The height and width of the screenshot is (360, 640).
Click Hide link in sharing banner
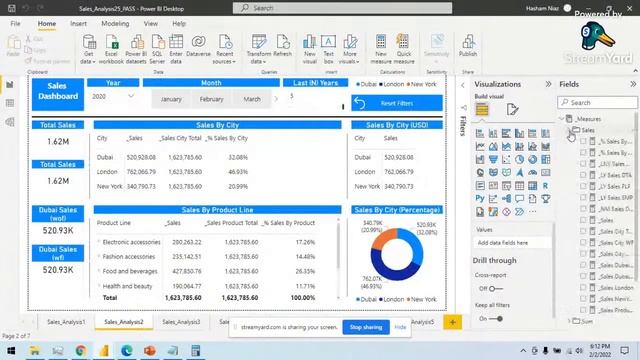(x=400, y=327)
